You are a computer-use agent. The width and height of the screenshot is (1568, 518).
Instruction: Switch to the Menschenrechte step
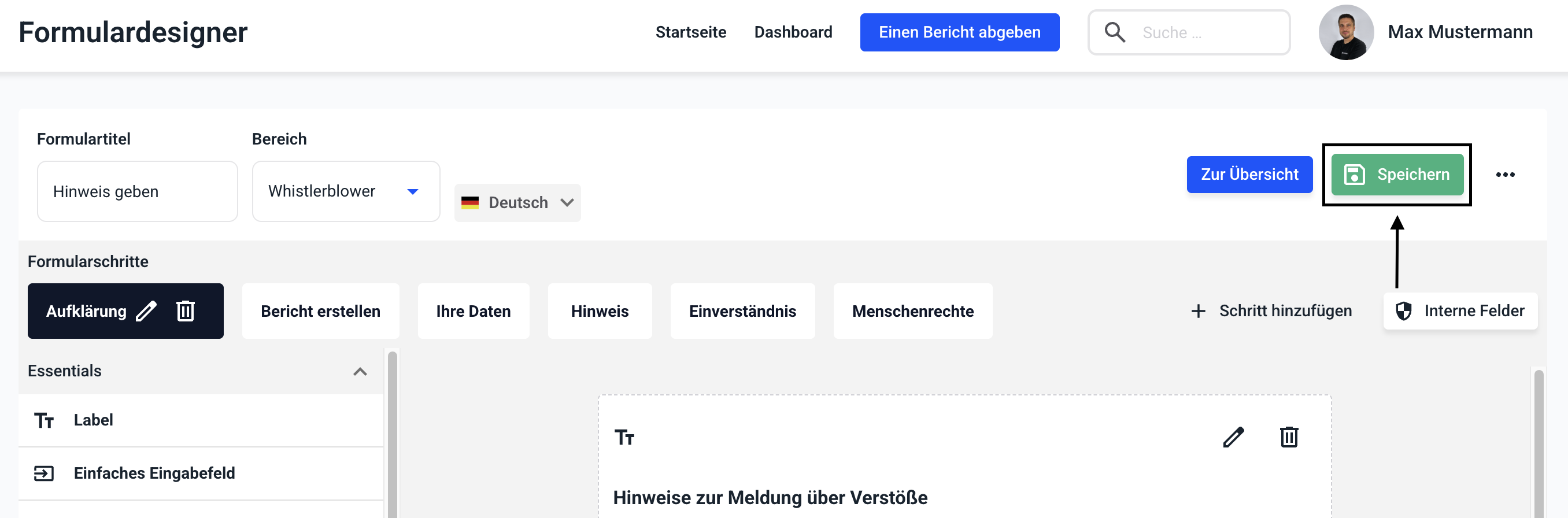click(912, 311)
